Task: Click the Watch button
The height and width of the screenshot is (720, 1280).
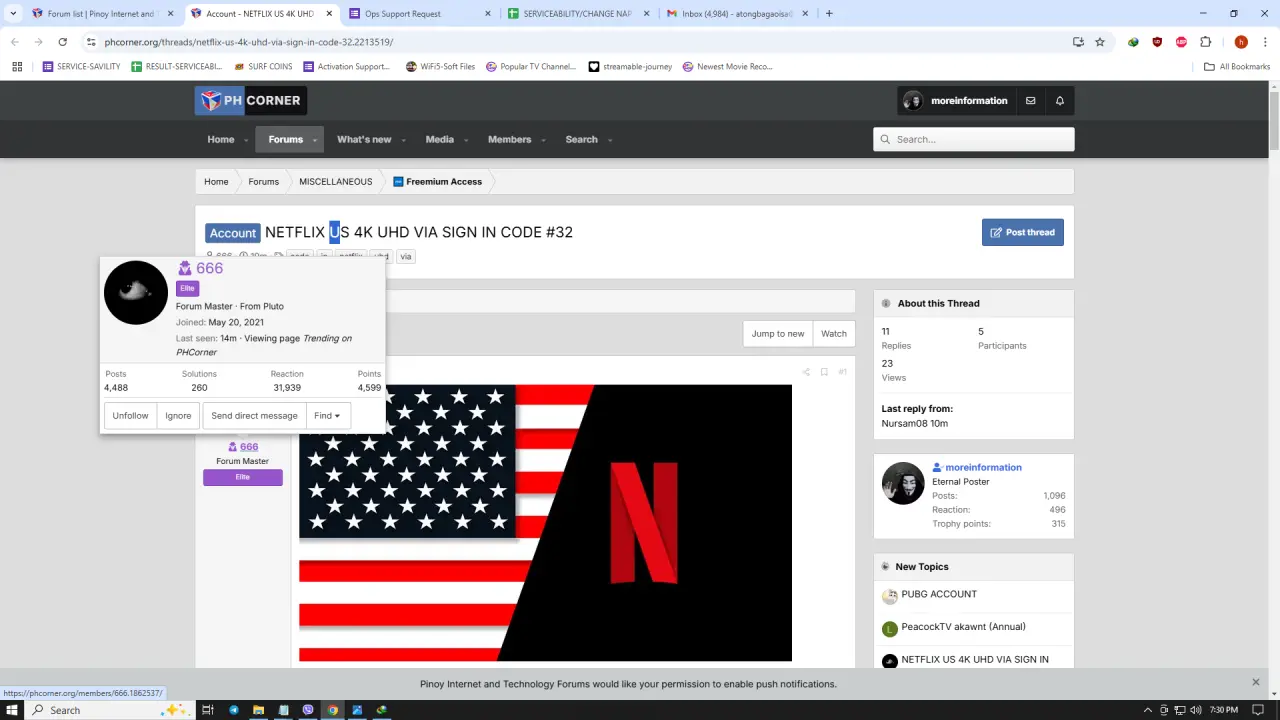Action: [834, 334]
